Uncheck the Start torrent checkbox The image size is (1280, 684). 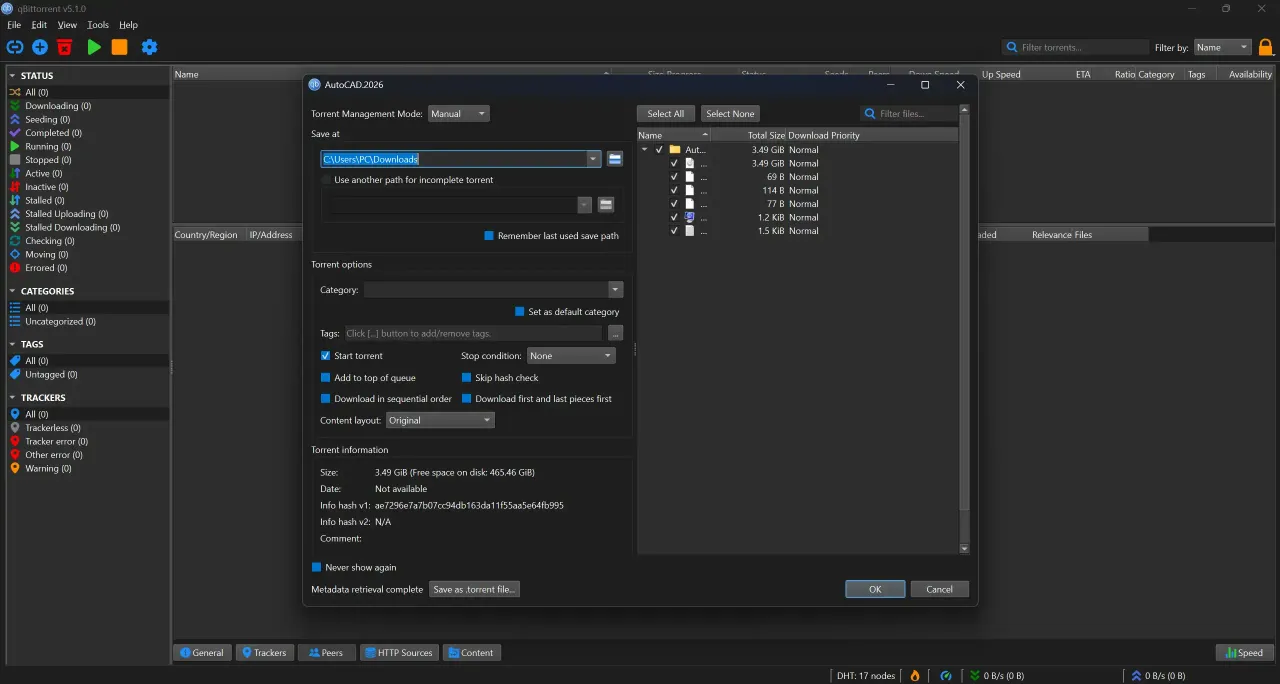326,356
